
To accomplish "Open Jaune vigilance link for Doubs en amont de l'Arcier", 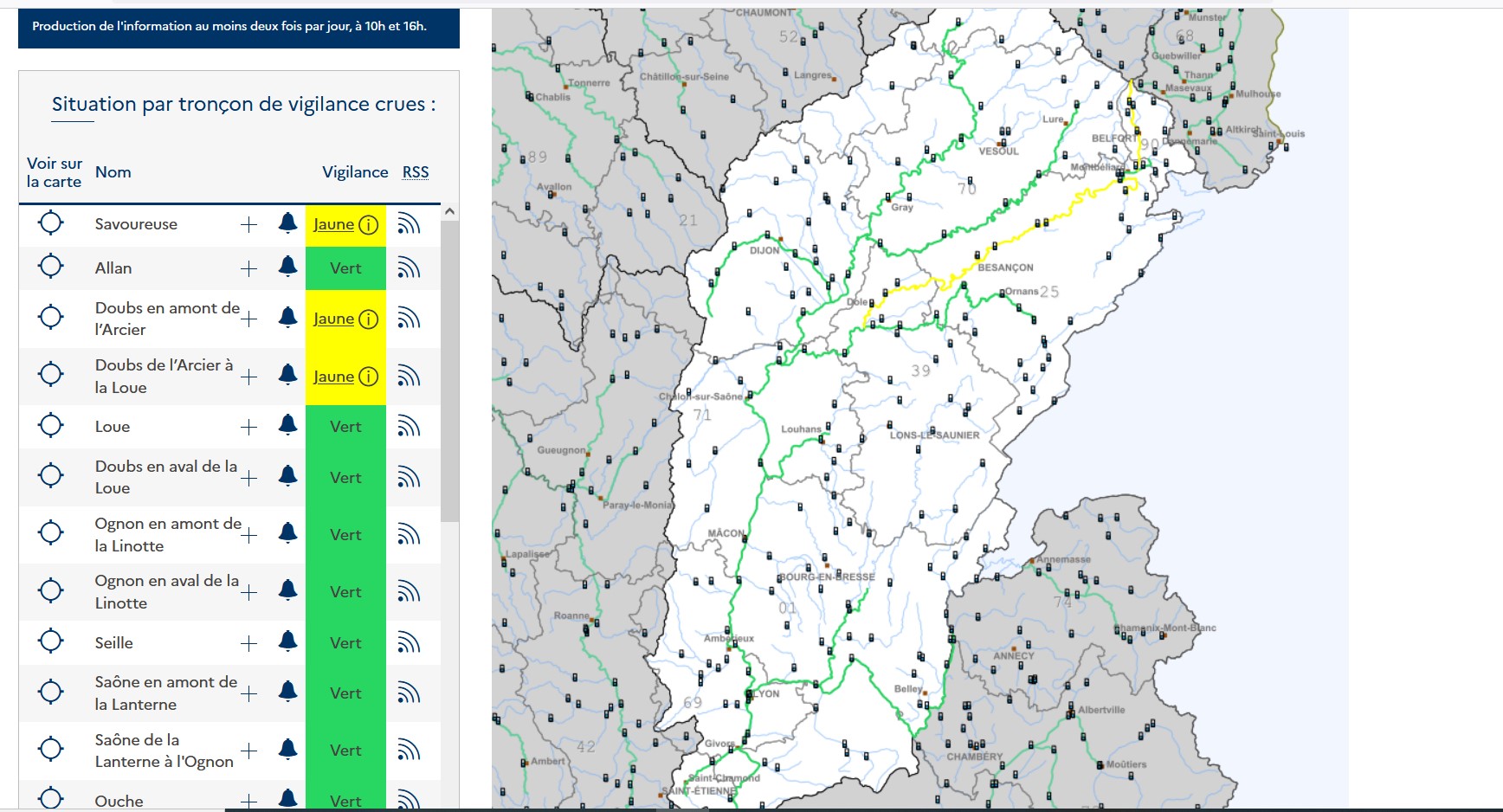I will point(333,319).
